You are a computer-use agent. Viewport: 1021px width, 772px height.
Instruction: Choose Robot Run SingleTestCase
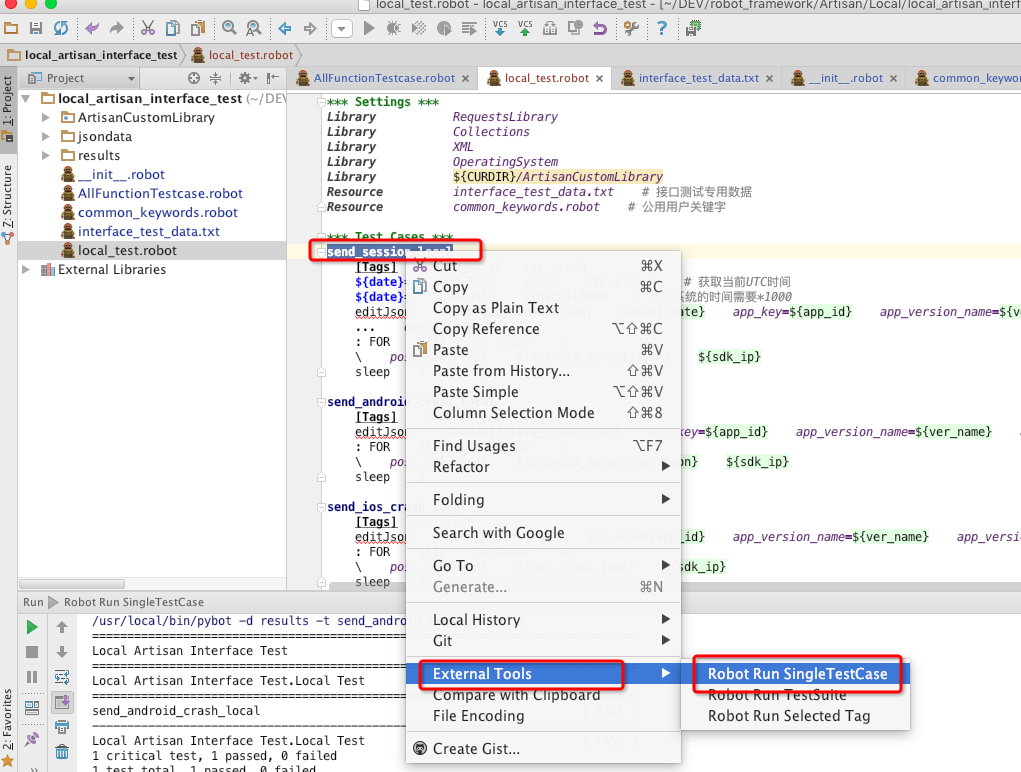pyautogui.click(x=797, y=674)
